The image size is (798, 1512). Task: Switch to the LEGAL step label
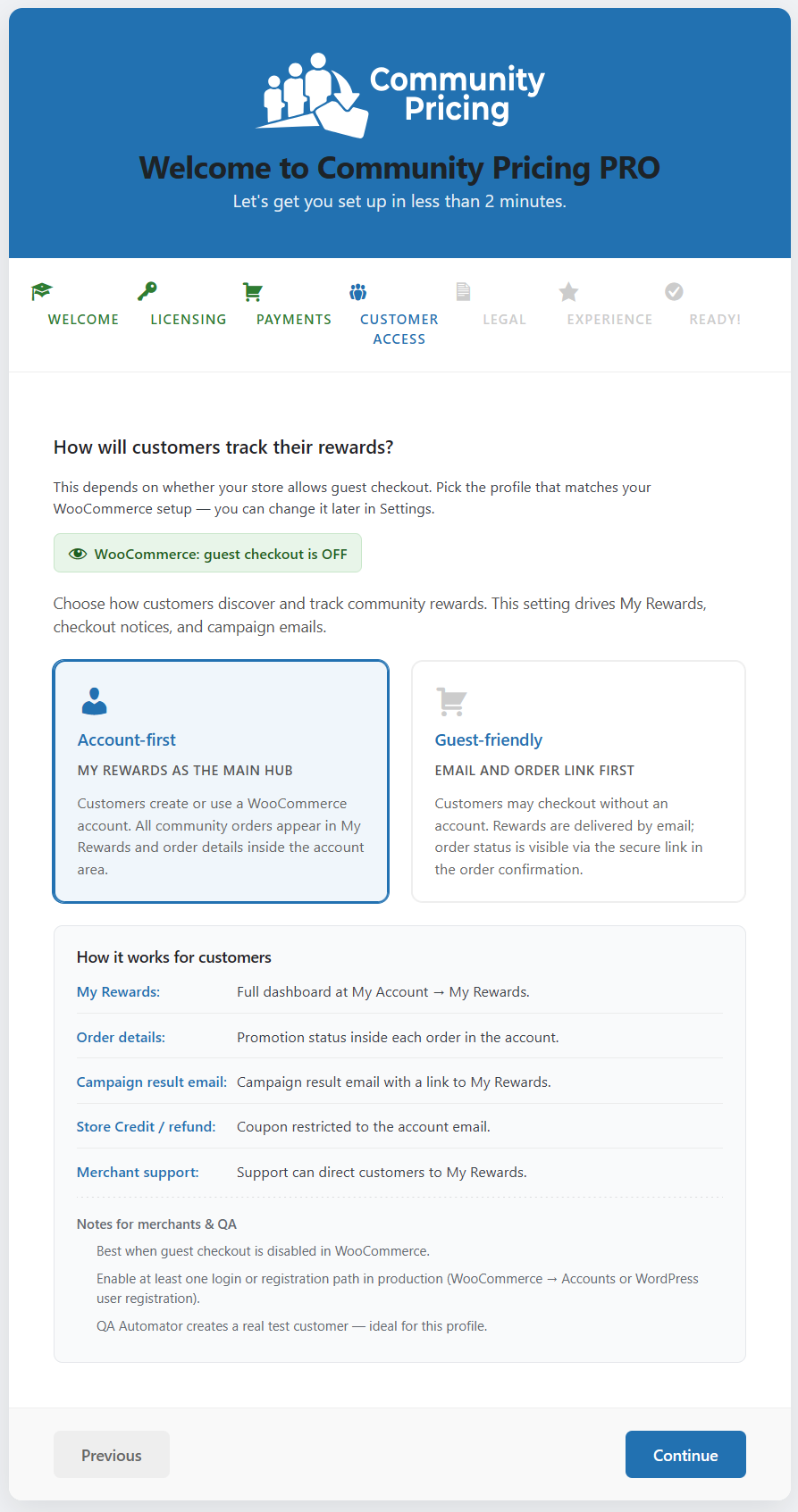pyautogui.click(x=505, y=320)
